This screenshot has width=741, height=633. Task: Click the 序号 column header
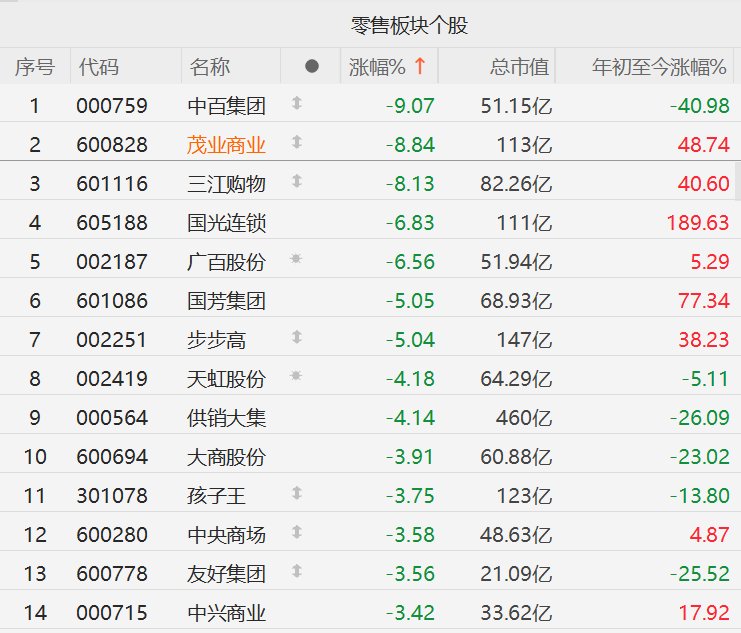[x=34, y=67]
